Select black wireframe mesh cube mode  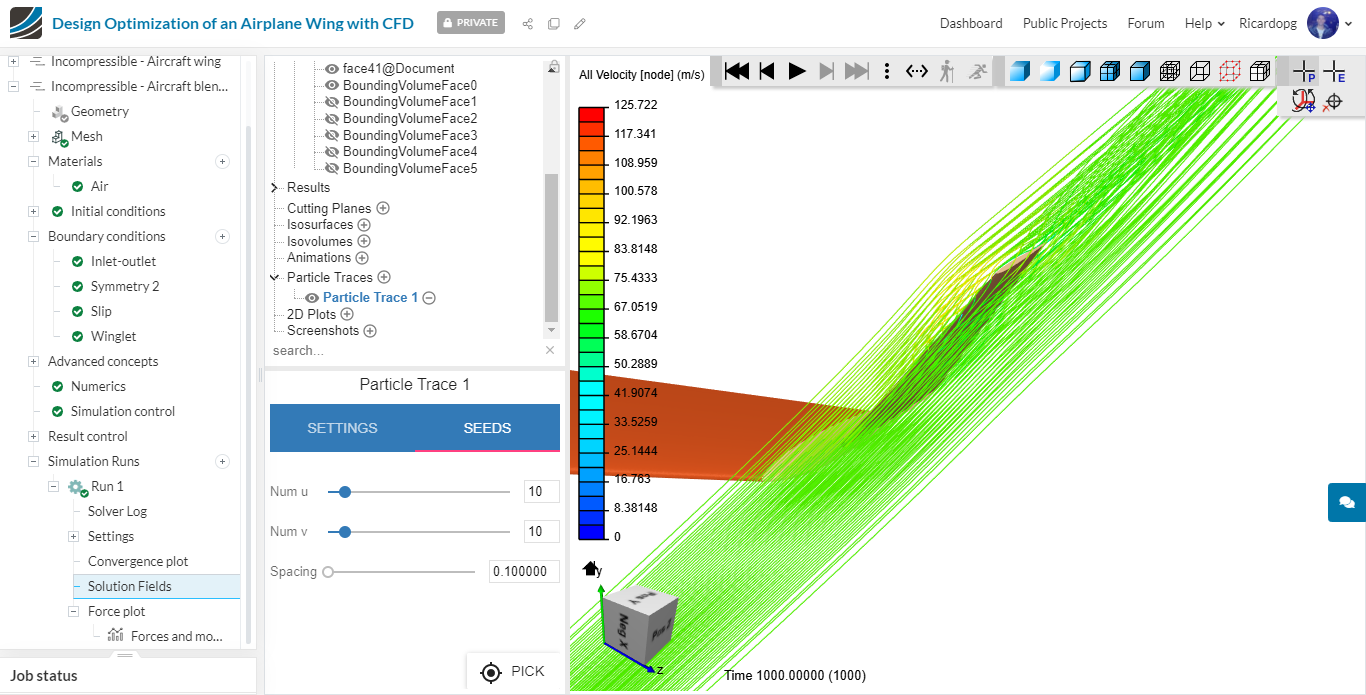pos(1170,71)
